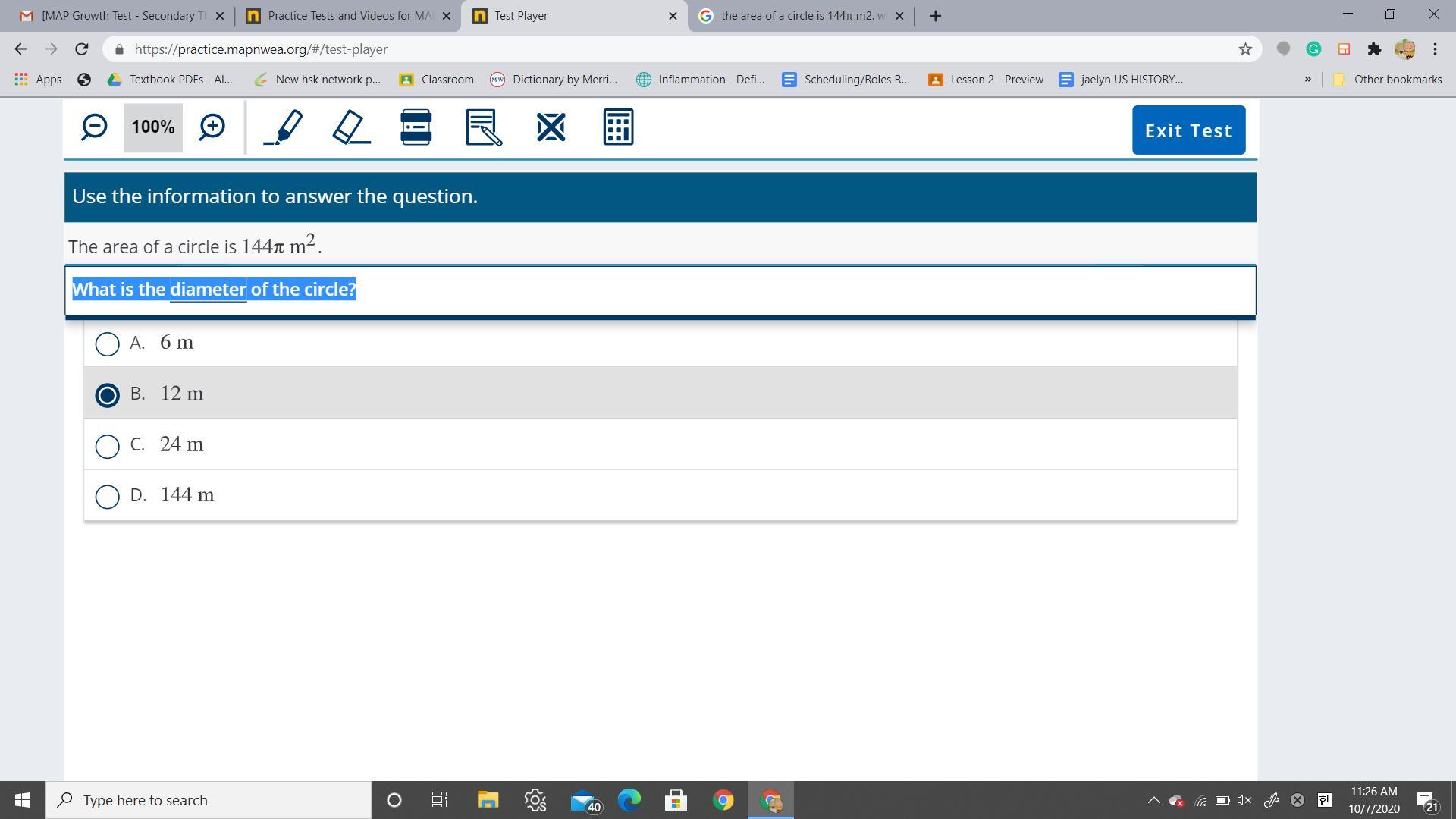The width and height of the screenshot is (1456, 819).
Task: Open the calculator tool
Action: (618, 127)
